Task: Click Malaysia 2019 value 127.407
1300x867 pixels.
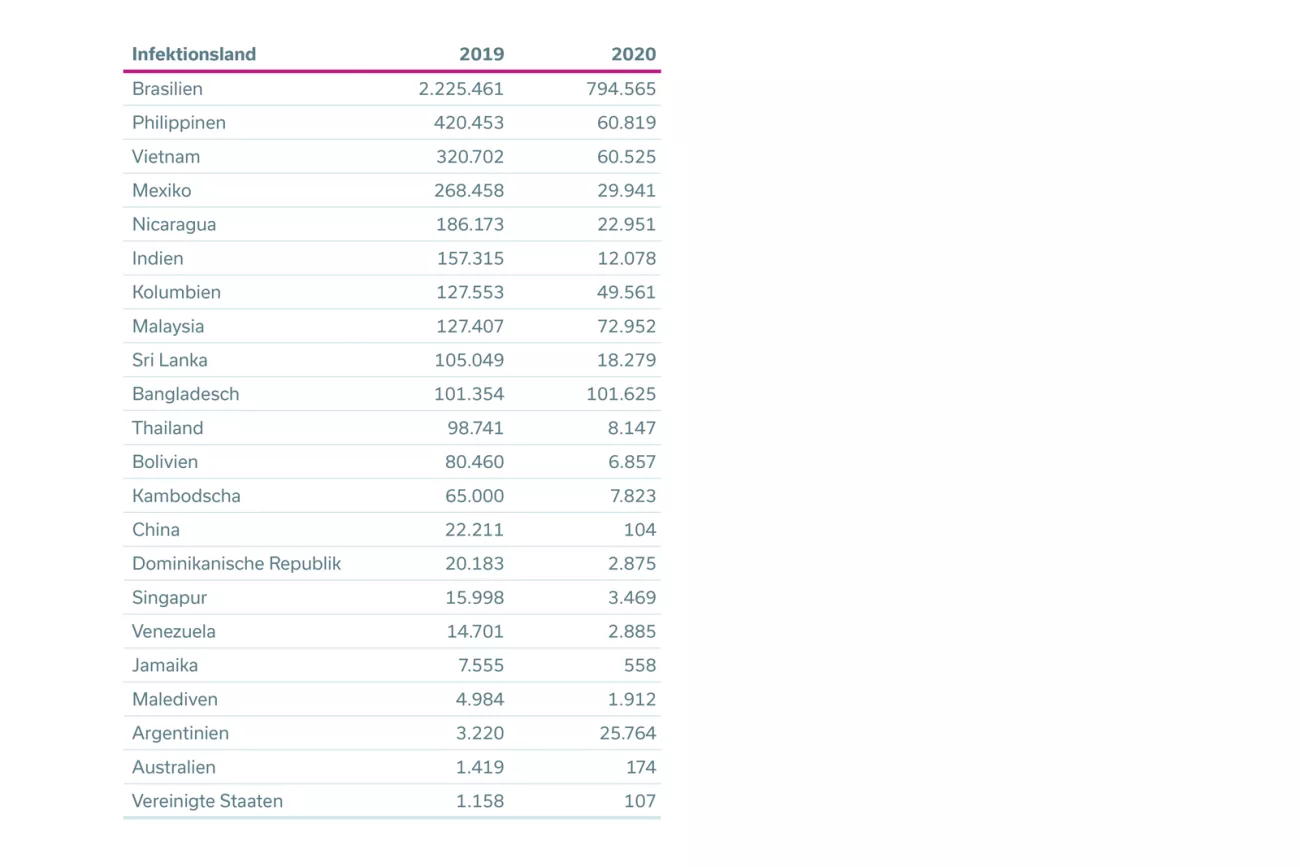Action: click(470, 326)
